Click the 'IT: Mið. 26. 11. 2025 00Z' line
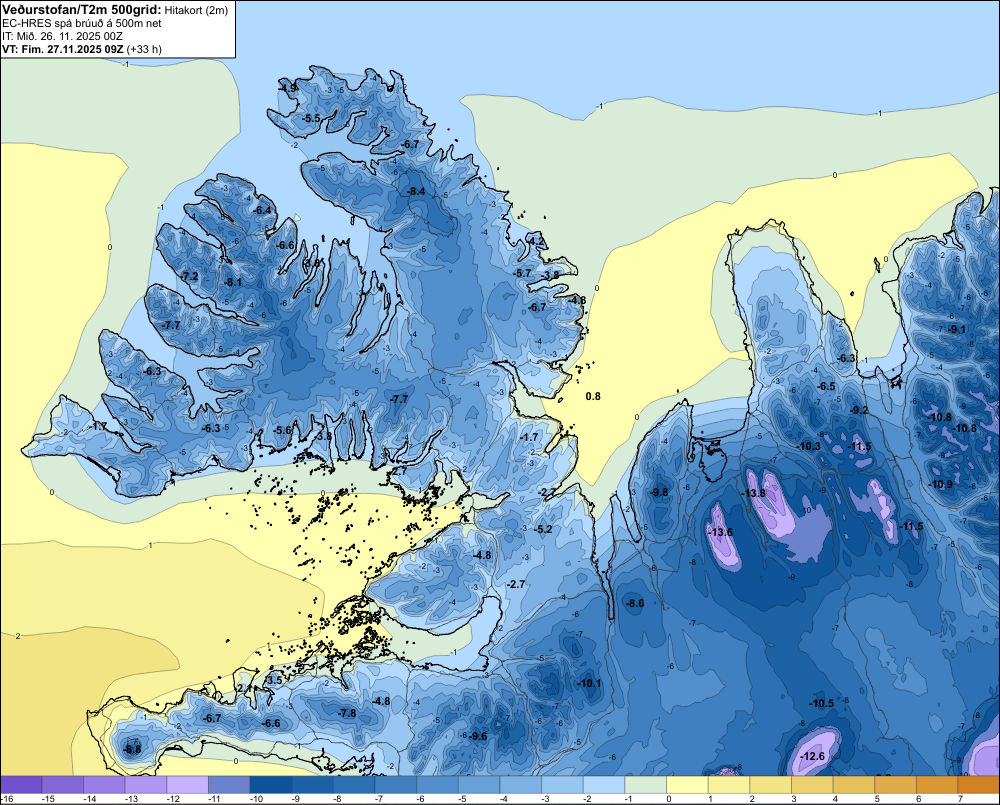The height and width of the screenshot is (805, 1000). click(62, 36)
